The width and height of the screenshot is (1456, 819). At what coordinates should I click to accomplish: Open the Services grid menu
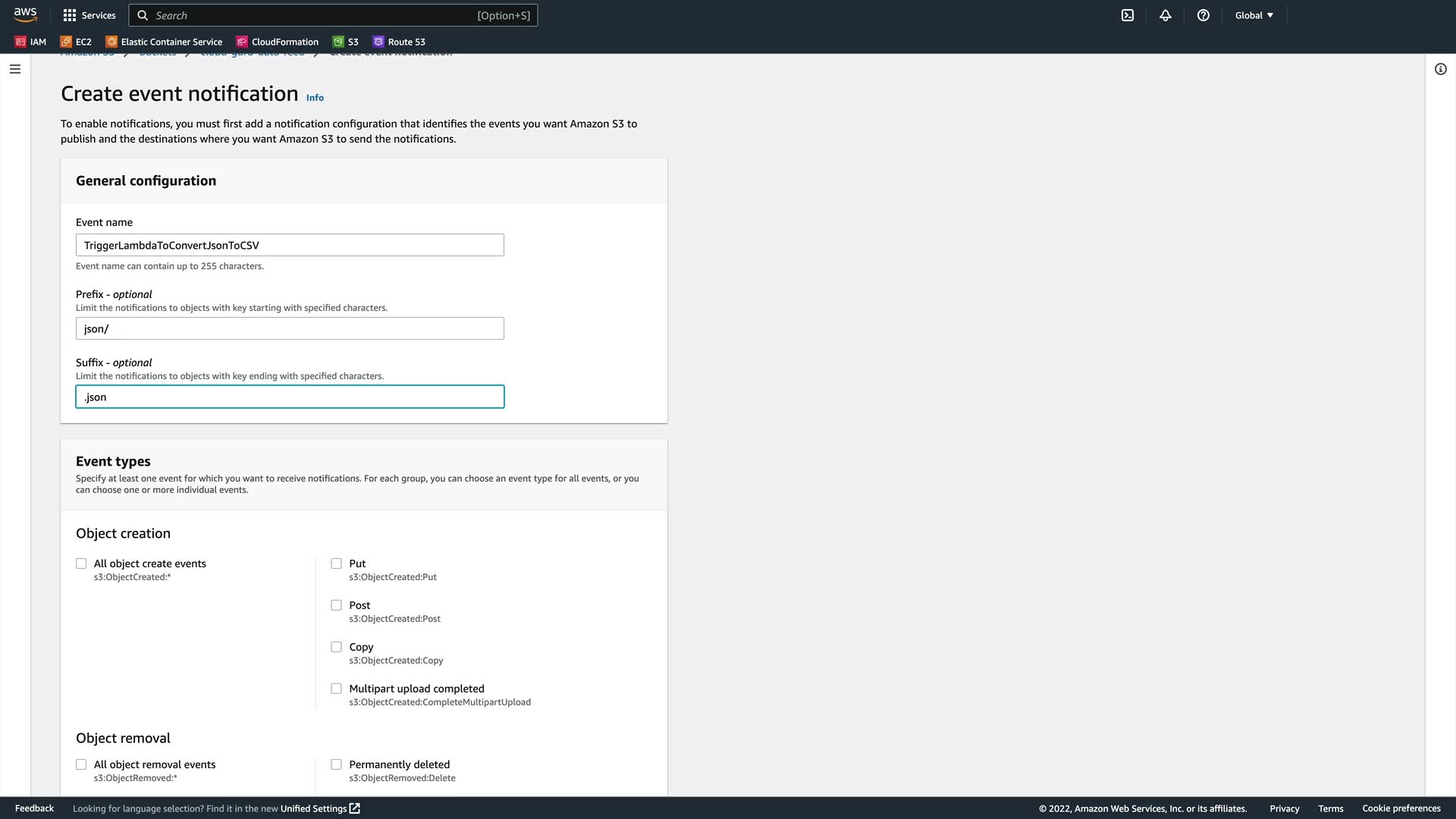click(89, 15)
